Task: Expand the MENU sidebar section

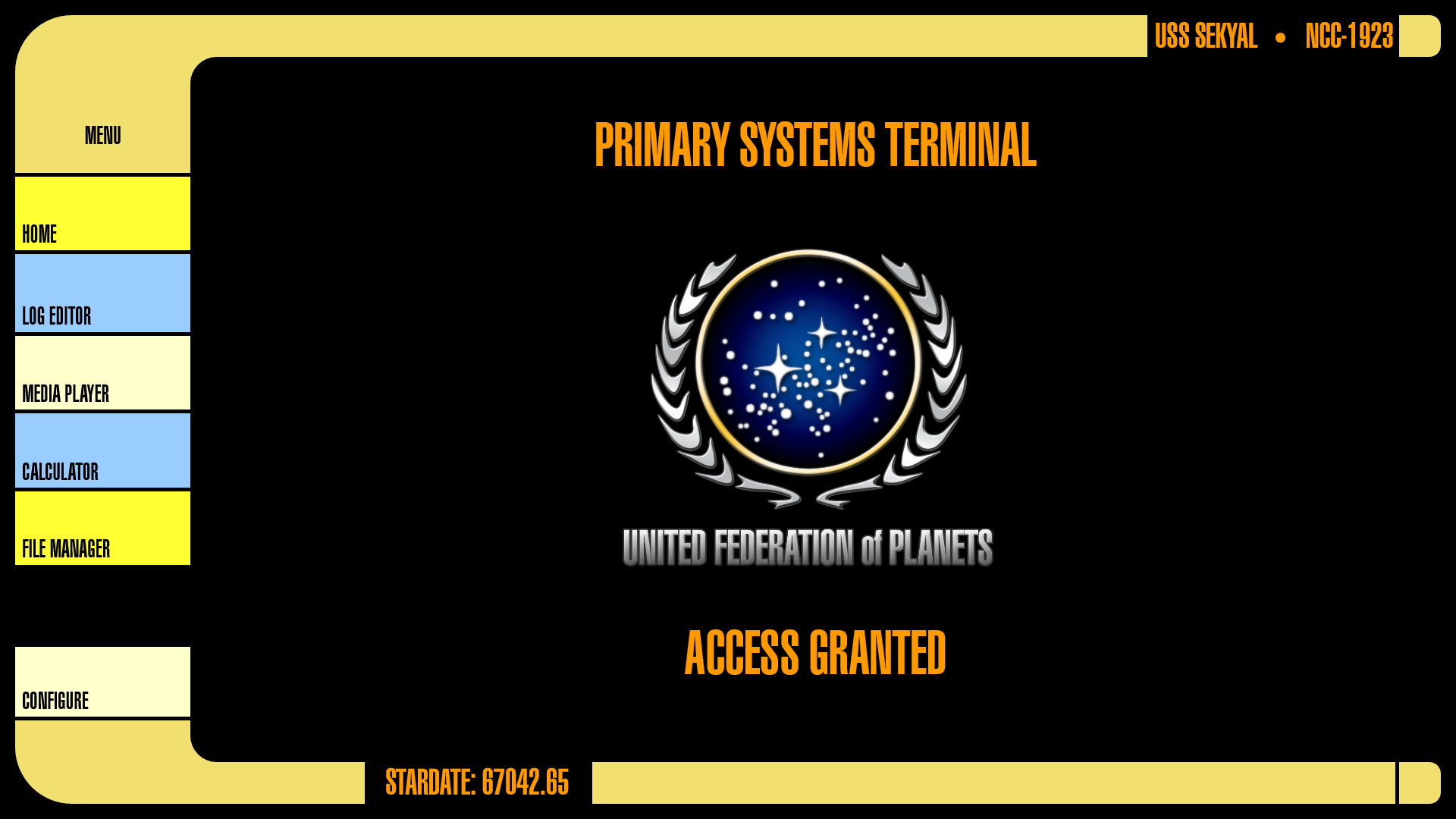Action: (102, 135)
